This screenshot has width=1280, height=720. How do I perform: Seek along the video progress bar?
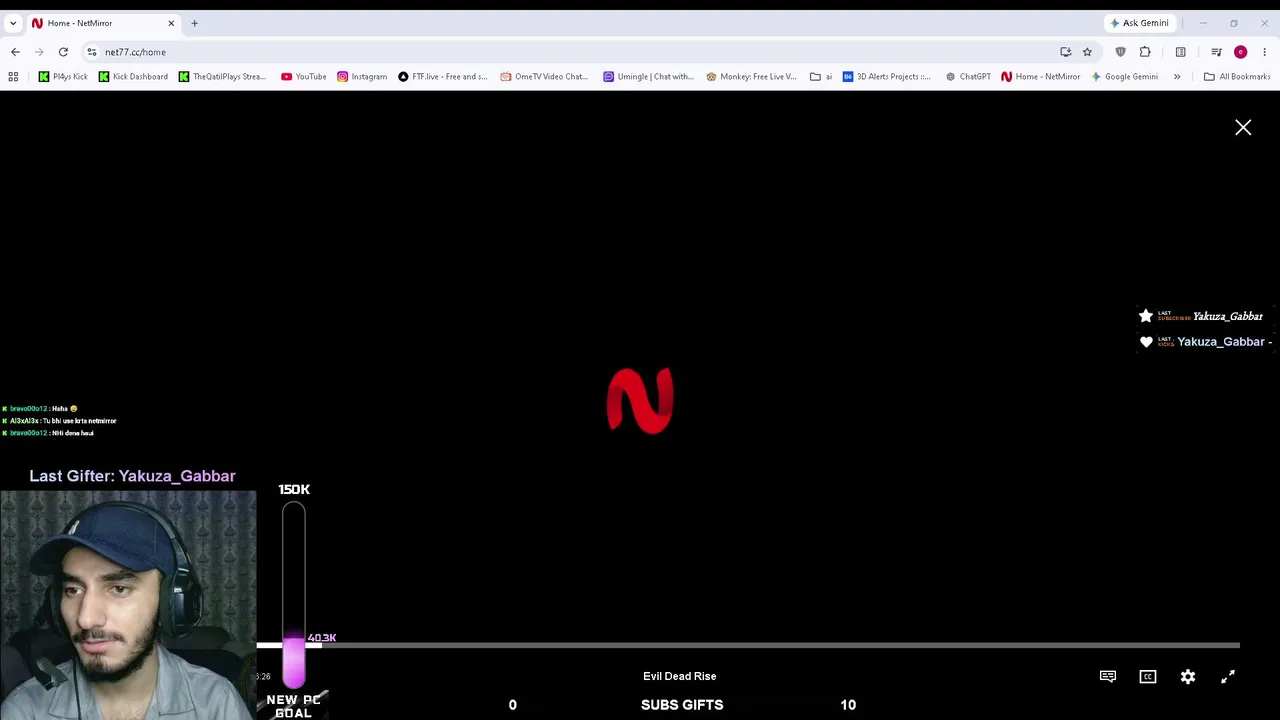pos(748,645)
